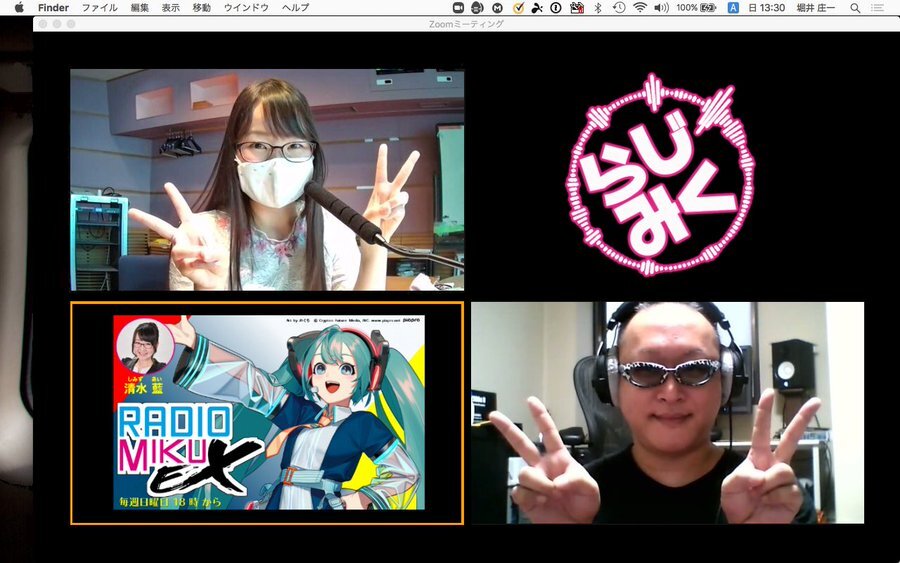Open the ファイル menu

[99, 7]
